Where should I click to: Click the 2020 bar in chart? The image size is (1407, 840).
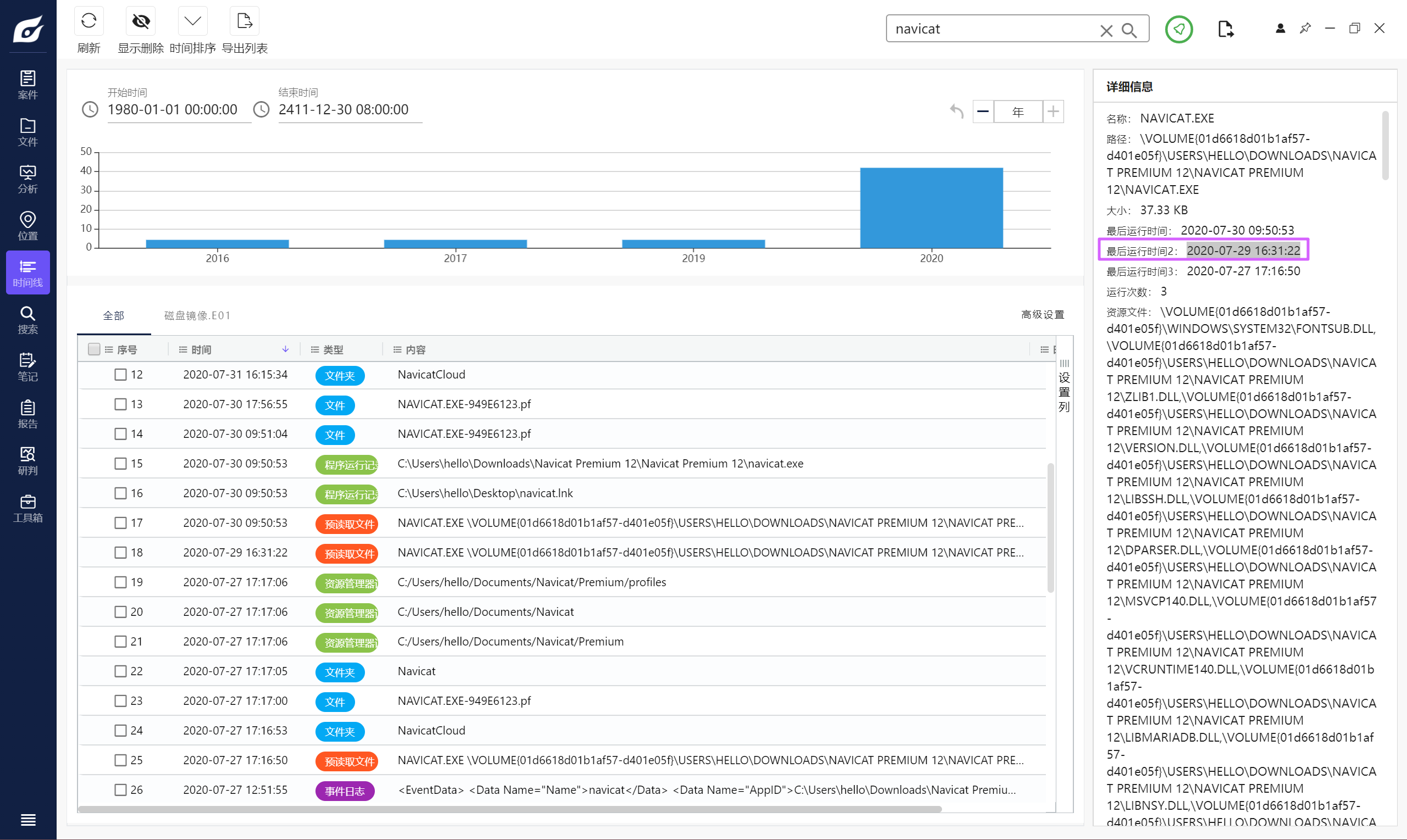932,208
